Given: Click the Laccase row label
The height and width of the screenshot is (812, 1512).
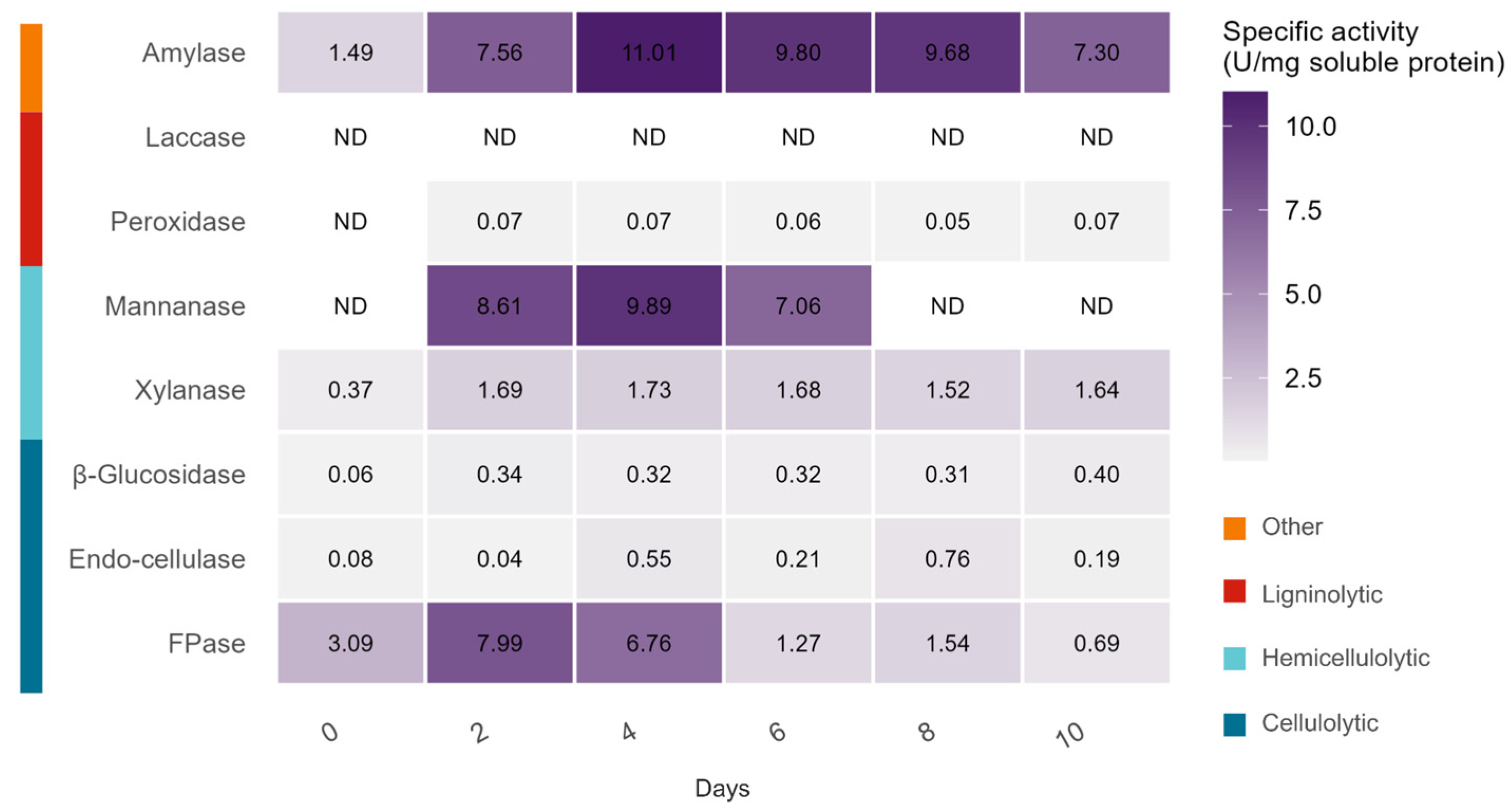Looking at the screenshot, I should (195, 137).
